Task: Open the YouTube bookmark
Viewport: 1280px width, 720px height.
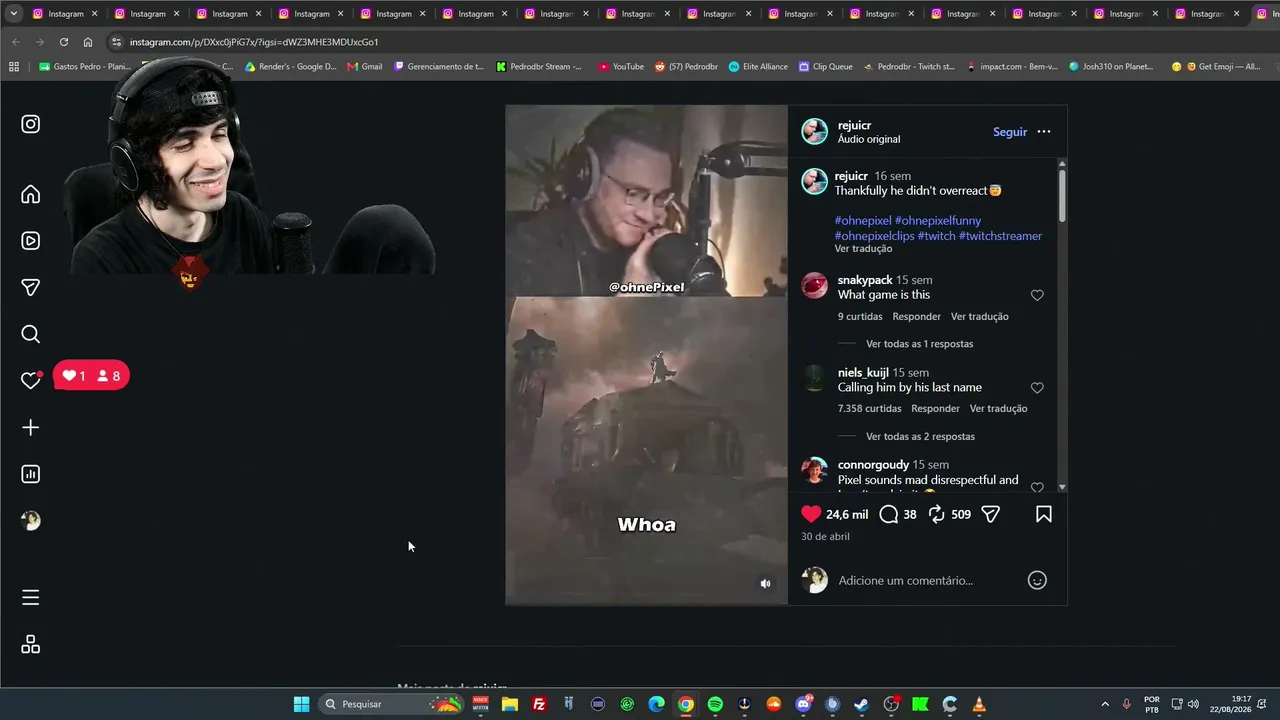Action: pyautogui.click(x=621, y=67)
